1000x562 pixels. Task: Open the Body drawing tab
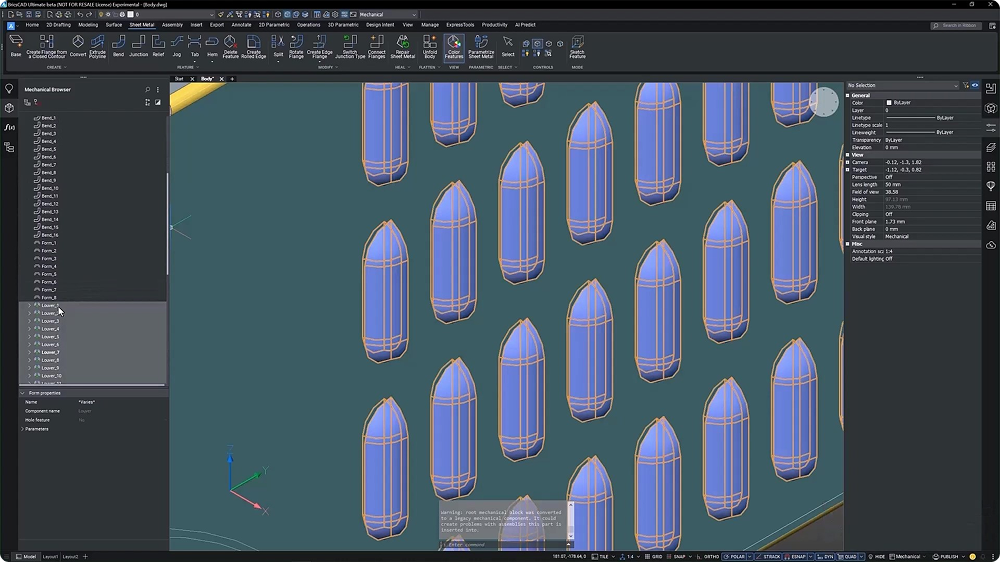click(x=207, y=78)
